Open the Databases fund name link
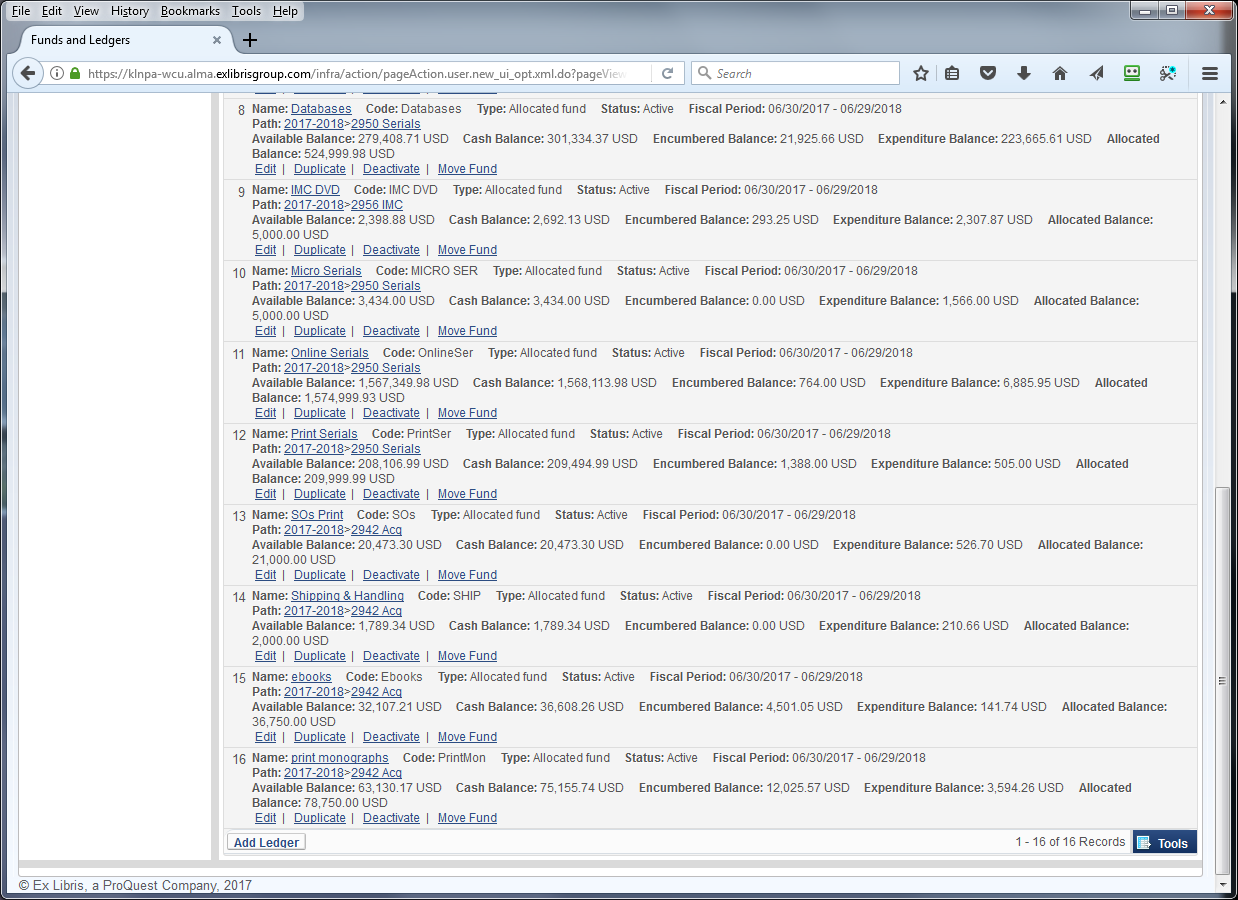The image size is (1238, 900). [x=321, y=109]
